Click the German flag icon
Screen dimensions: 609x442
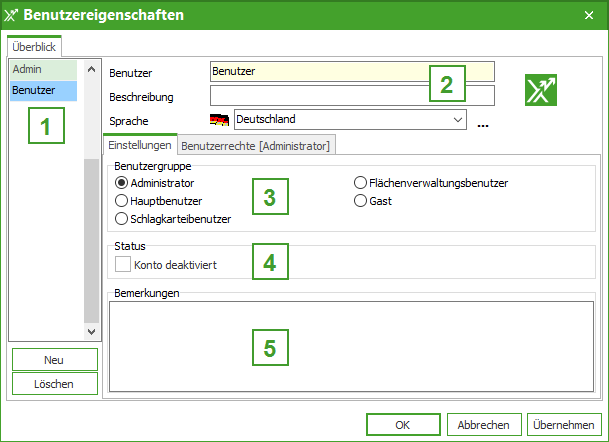click(x=219, y=120)
